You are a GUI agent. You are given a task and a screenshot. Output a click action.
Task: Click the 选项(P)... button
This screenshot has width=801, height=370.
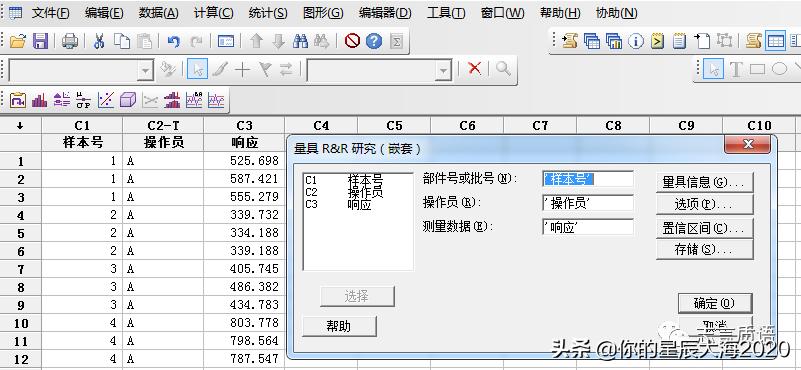coord(704,204)
